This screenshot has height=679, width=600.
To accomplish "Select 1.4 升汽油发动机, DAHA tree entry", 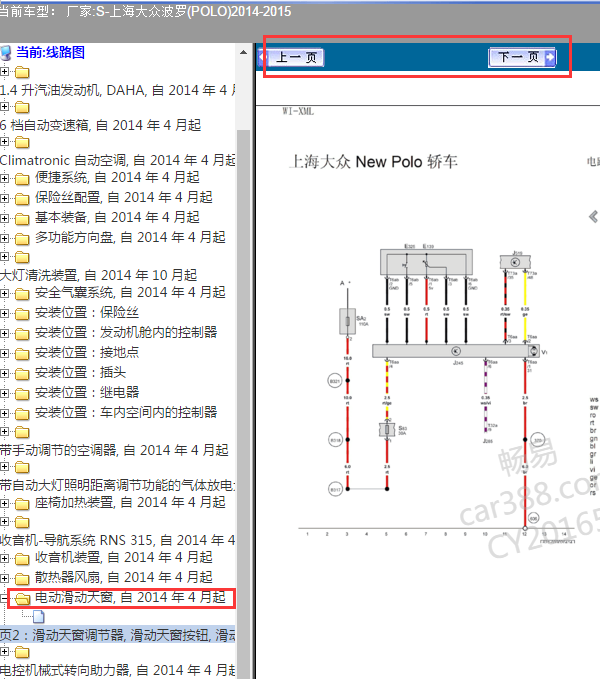I will pos(118,90).
